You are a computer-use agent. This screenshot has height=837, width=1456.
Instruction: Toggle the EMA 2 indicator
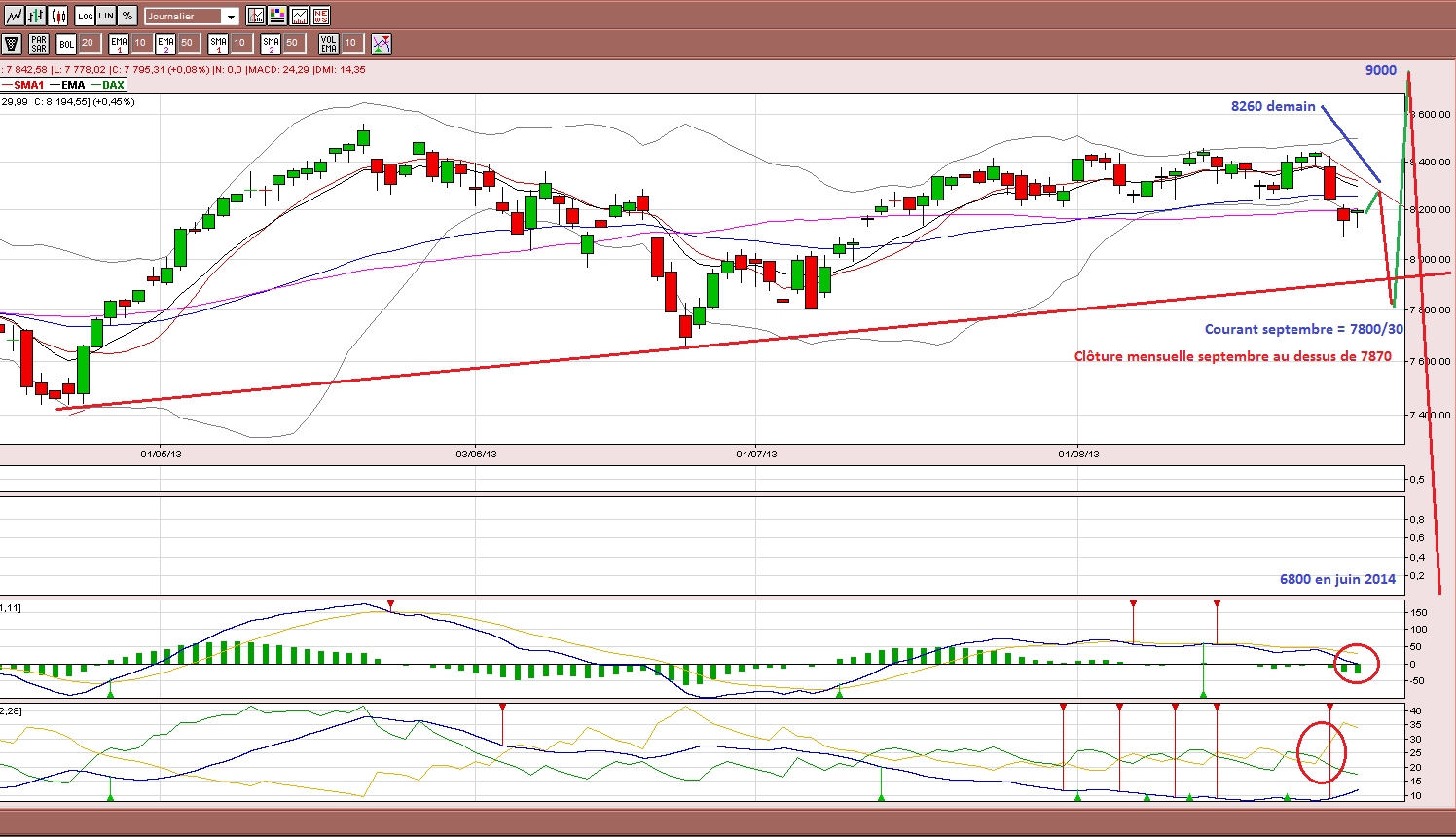pos(165,43)
